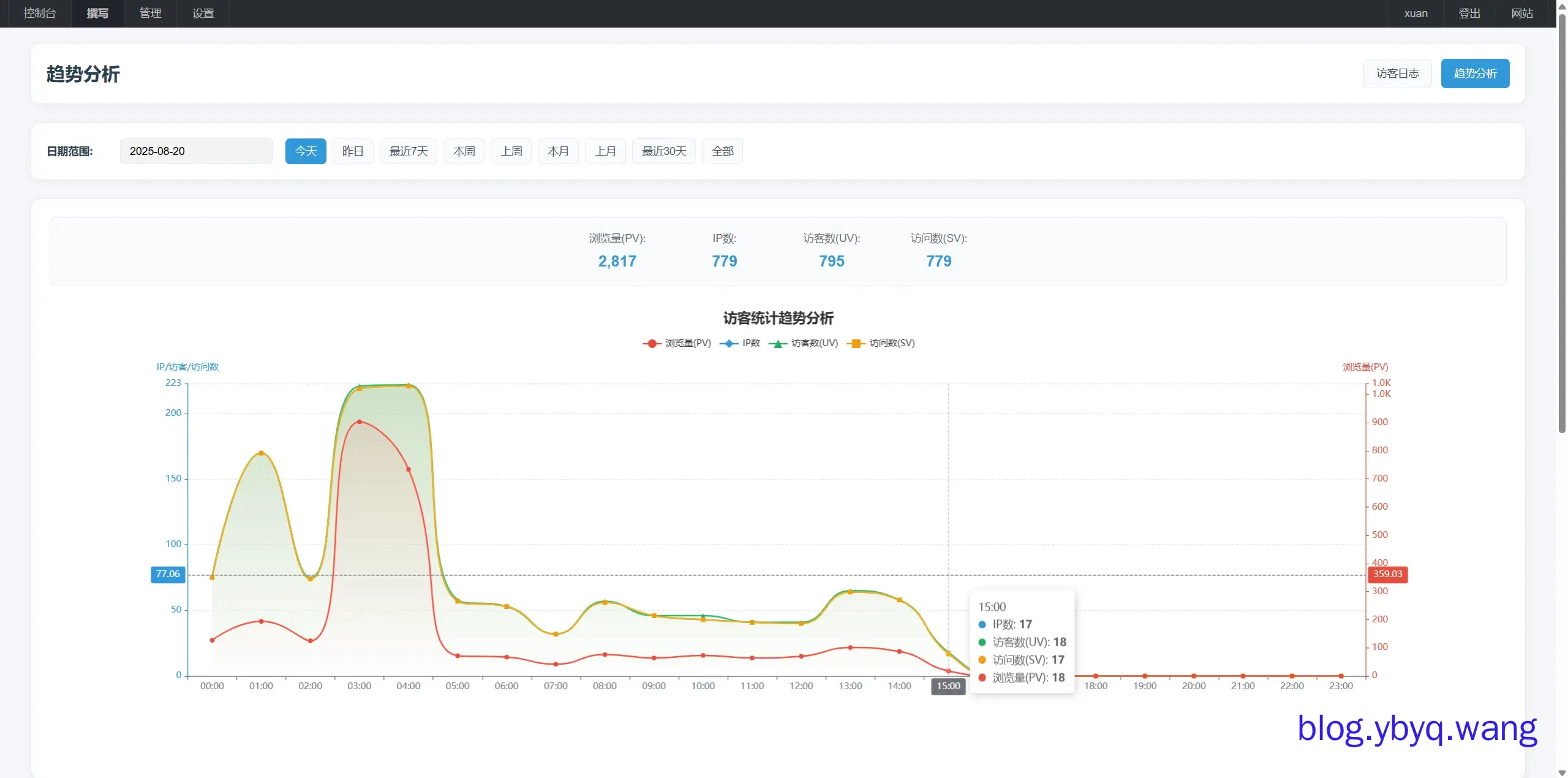Image resolution: width=1568 pixels, height=778 pixels.
Task: Switch to the 本周 range
Action: 464,151
